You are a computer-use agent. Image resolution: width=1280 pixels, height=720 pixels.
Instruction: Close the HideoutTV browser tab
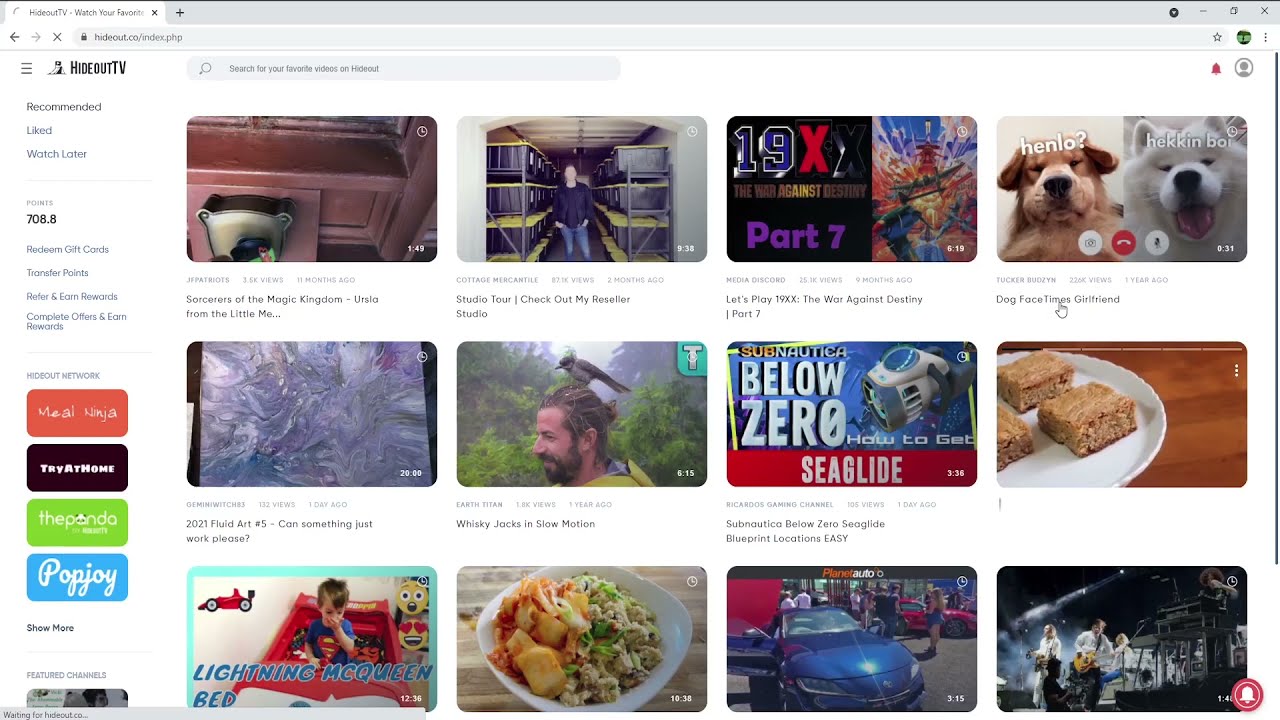pos(154,12)
